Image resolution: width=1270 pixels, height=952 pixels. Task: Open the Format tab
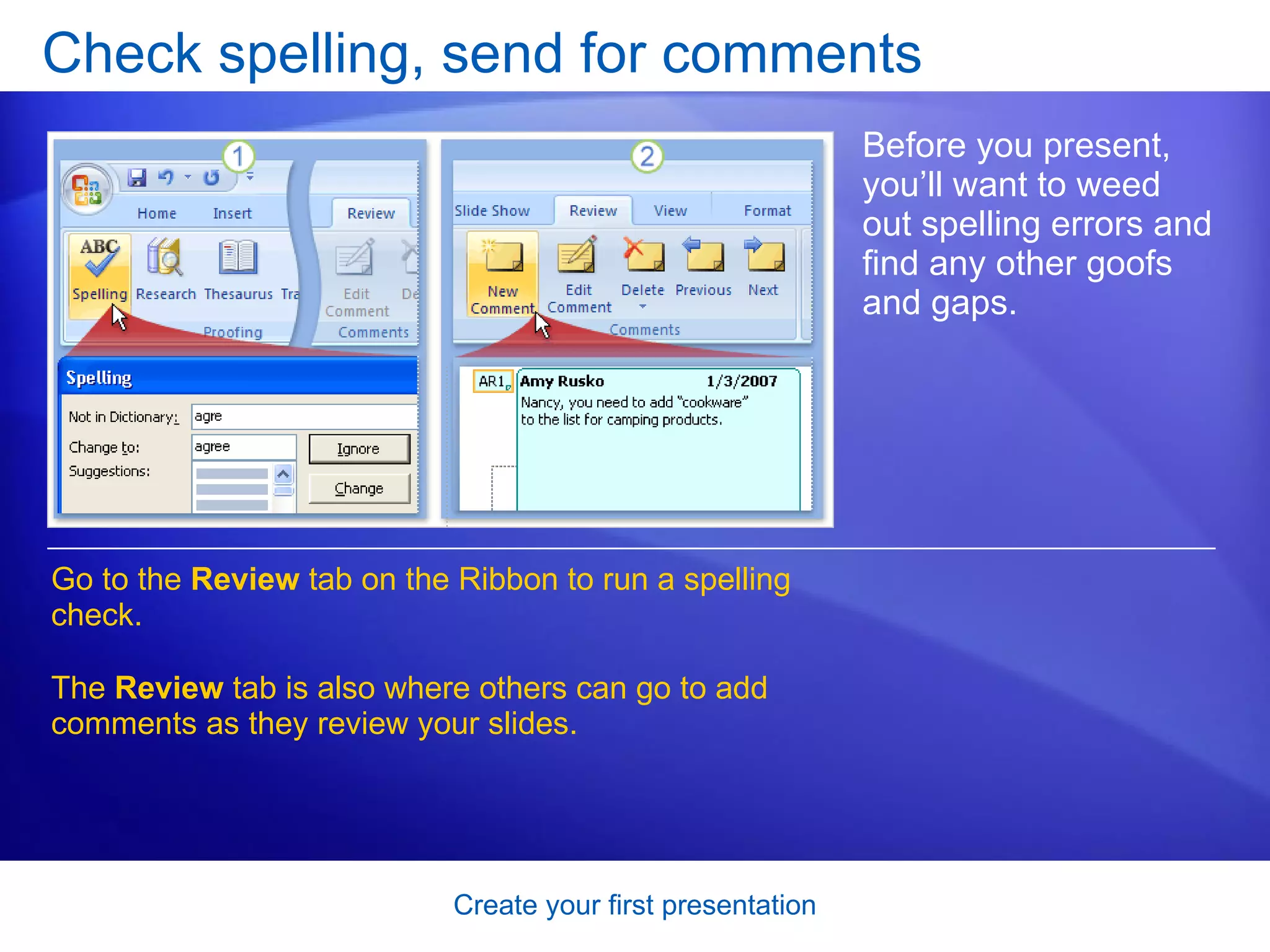click(768, 211)
